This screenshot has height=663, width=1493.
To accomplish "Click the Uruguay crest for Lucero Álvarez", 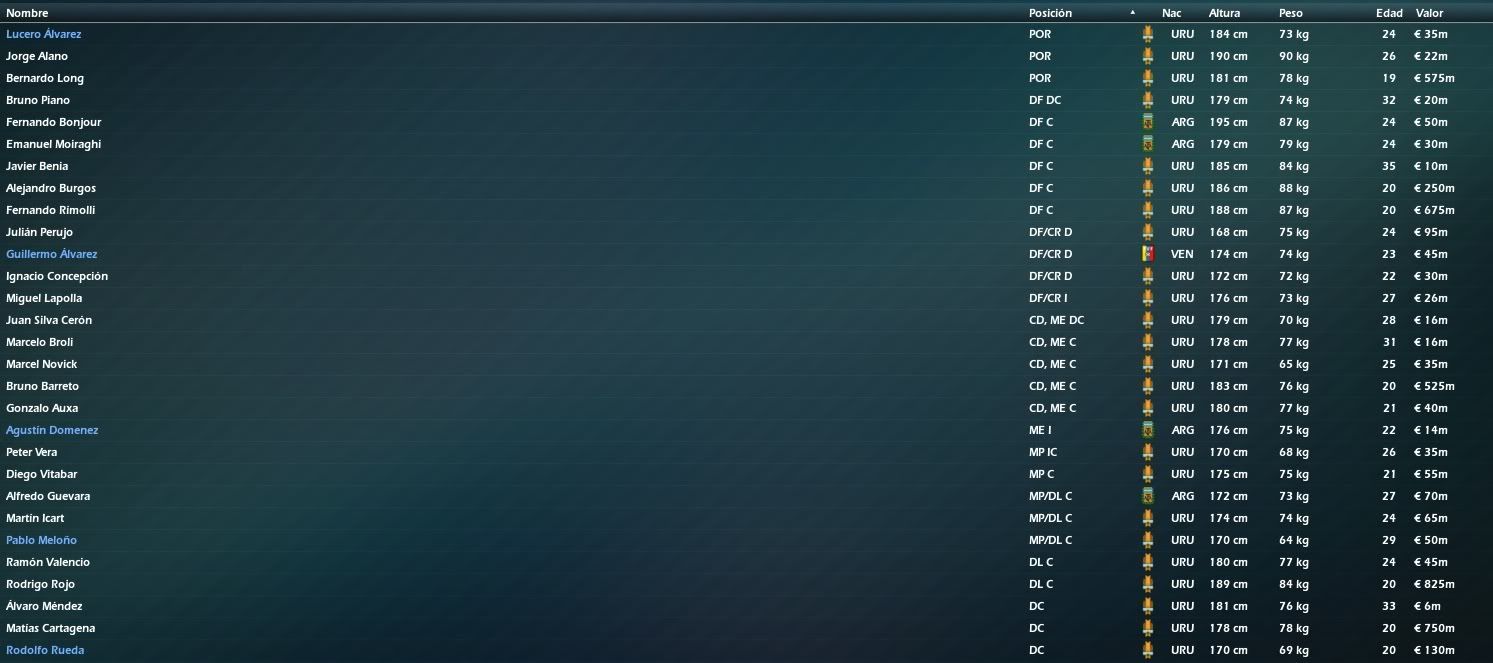I will point(1148,34).
